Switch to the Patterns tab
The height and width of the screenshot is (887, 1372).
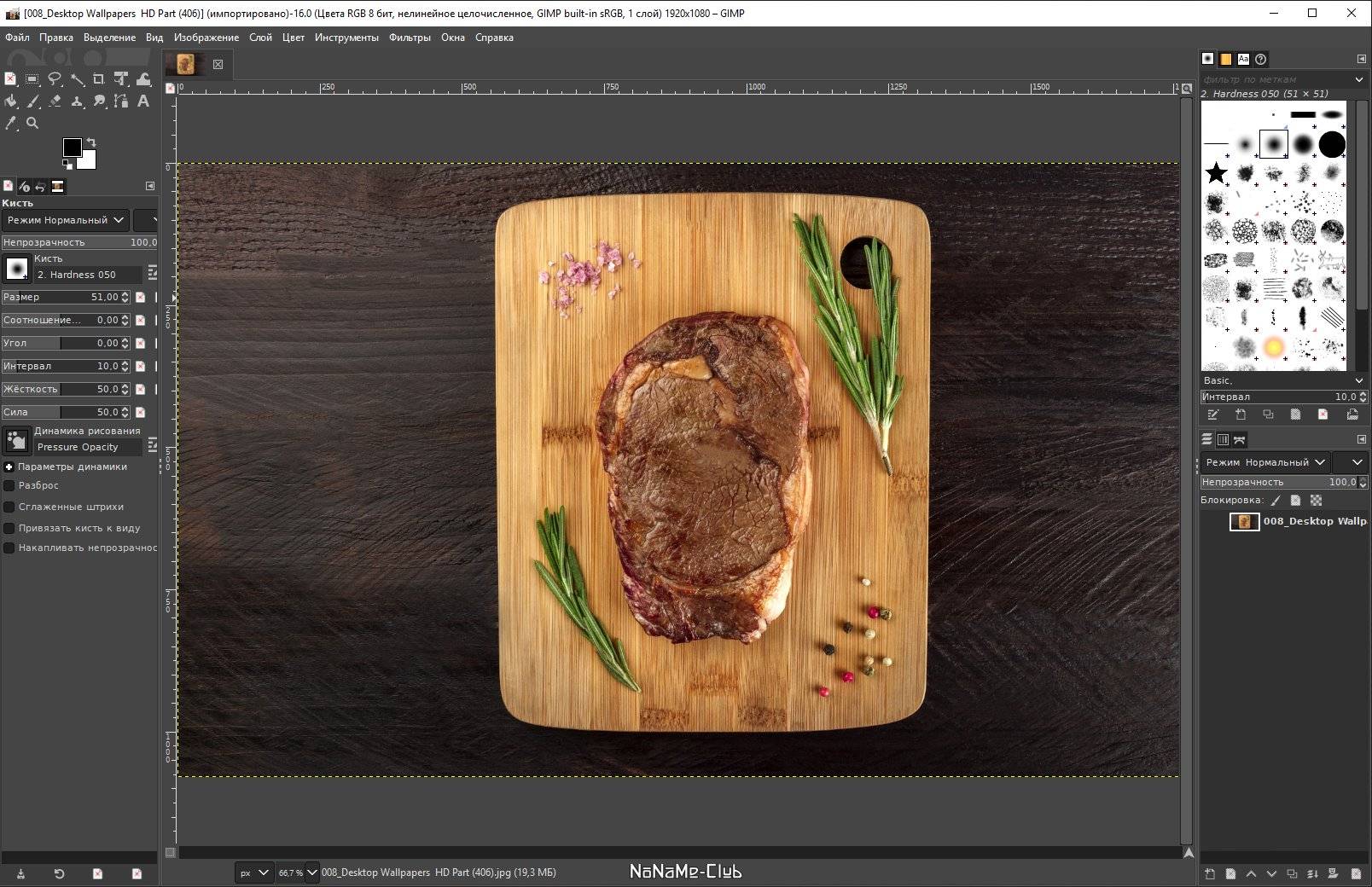coord(1225,59)
